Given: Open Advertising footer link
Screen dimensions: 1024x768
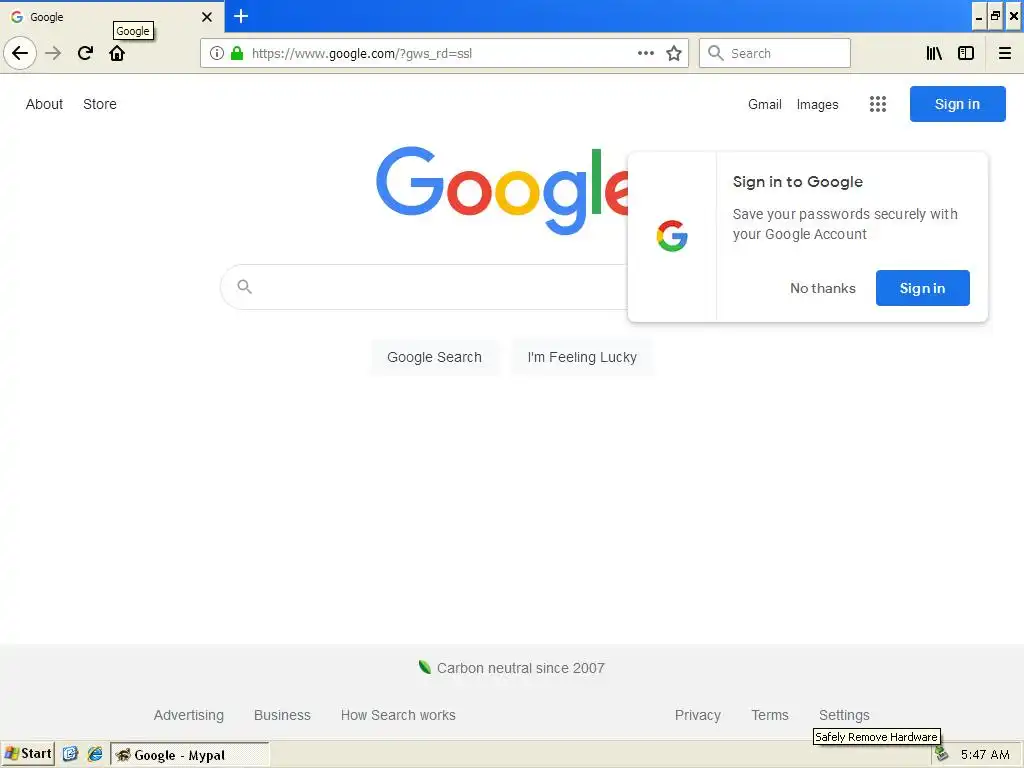Looking at the screenshot, I should click(189, 715).
